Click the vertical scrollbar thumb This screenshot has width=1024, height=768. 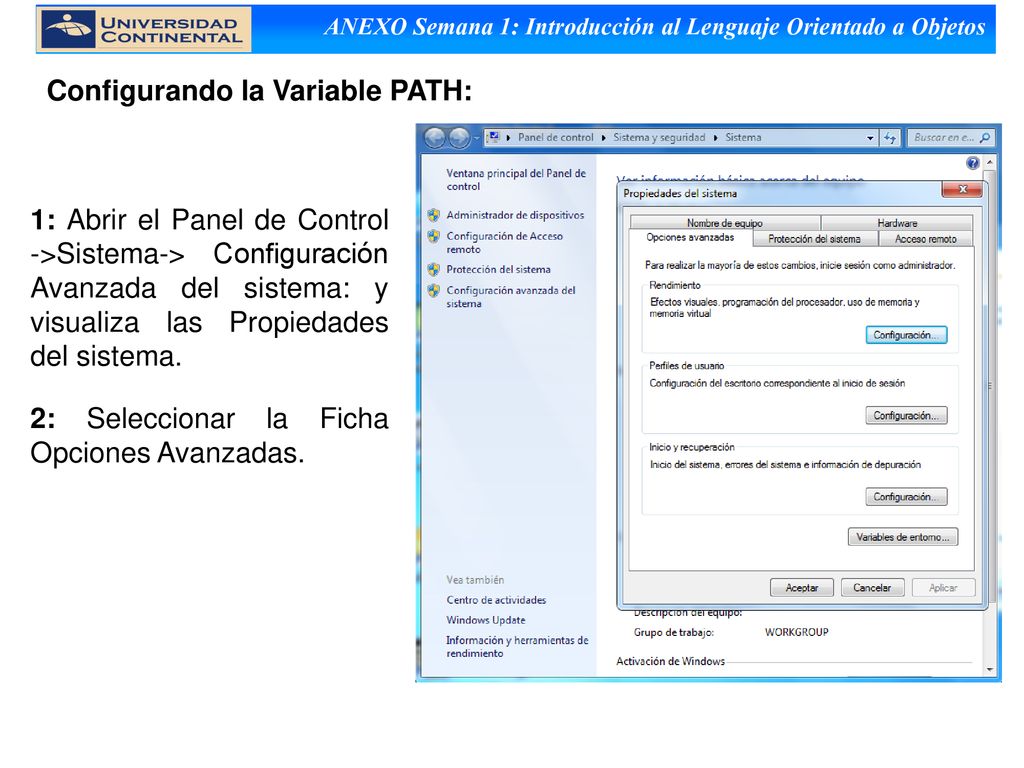point(991,385)
